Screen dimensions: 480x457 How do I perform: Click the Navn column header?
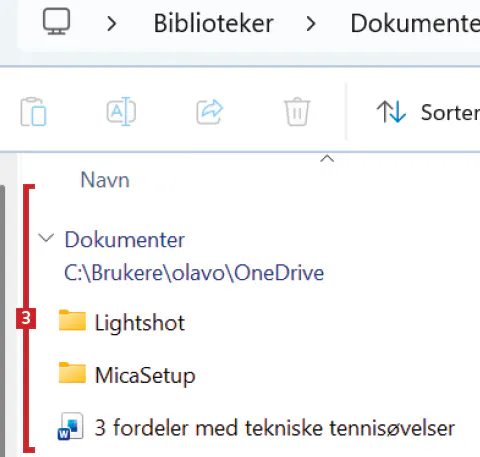(105, 180)
